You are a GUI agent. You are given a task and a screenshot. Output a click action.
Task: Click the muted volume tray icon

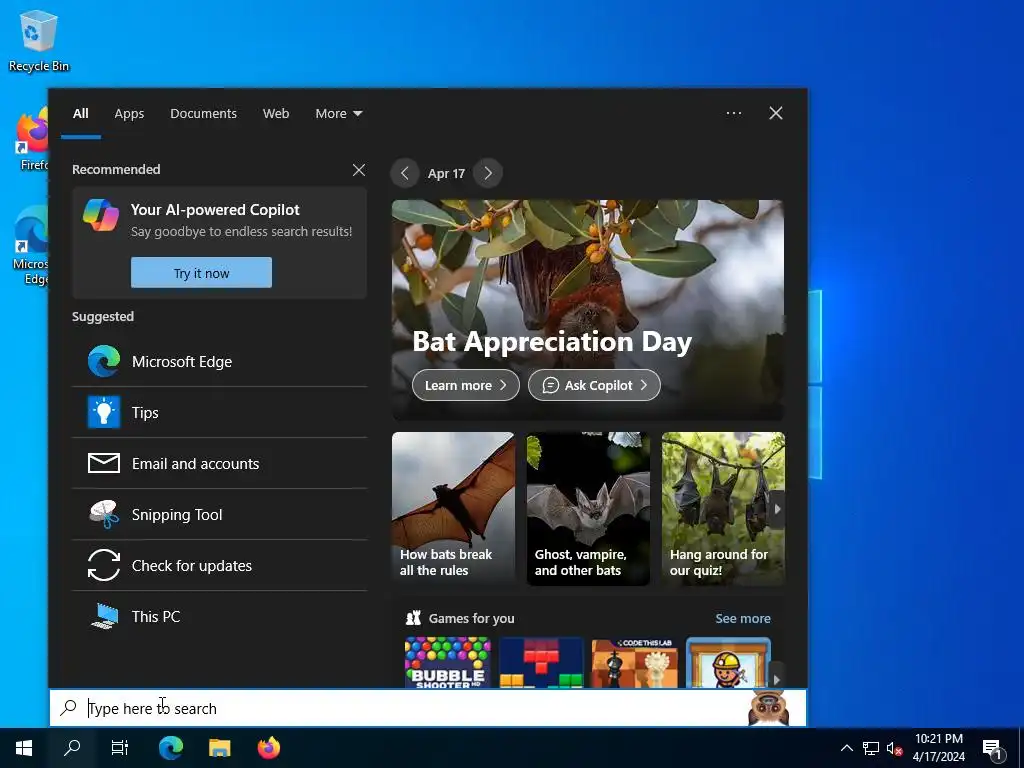[x=894, y=748]
